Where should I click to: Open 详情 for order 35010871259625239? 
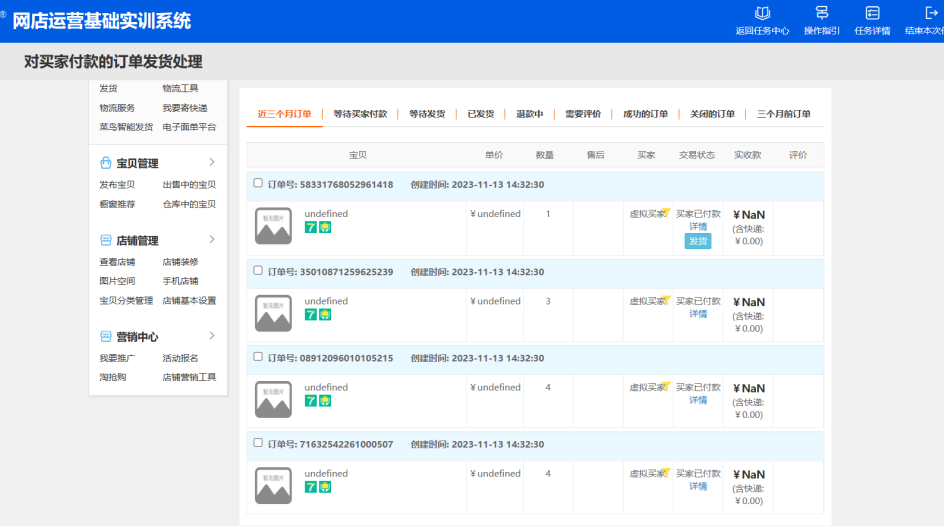click(698, 314)
